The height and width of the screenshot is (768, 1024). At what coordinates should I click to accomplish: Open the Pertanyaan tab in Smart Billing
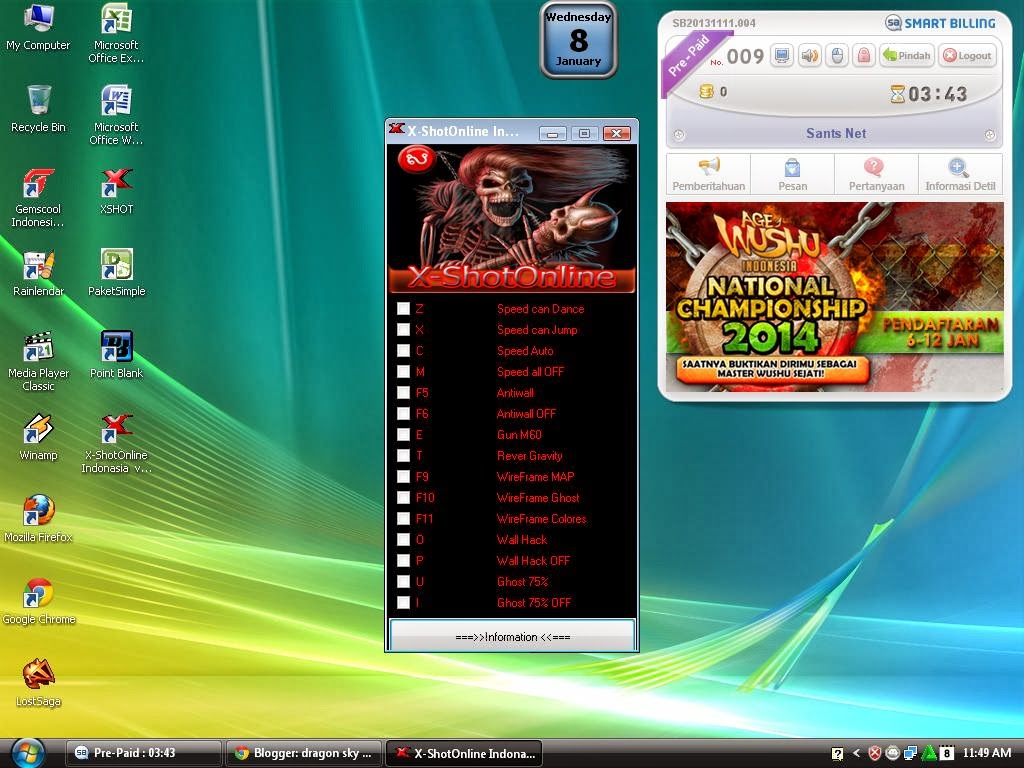[876, 174]
